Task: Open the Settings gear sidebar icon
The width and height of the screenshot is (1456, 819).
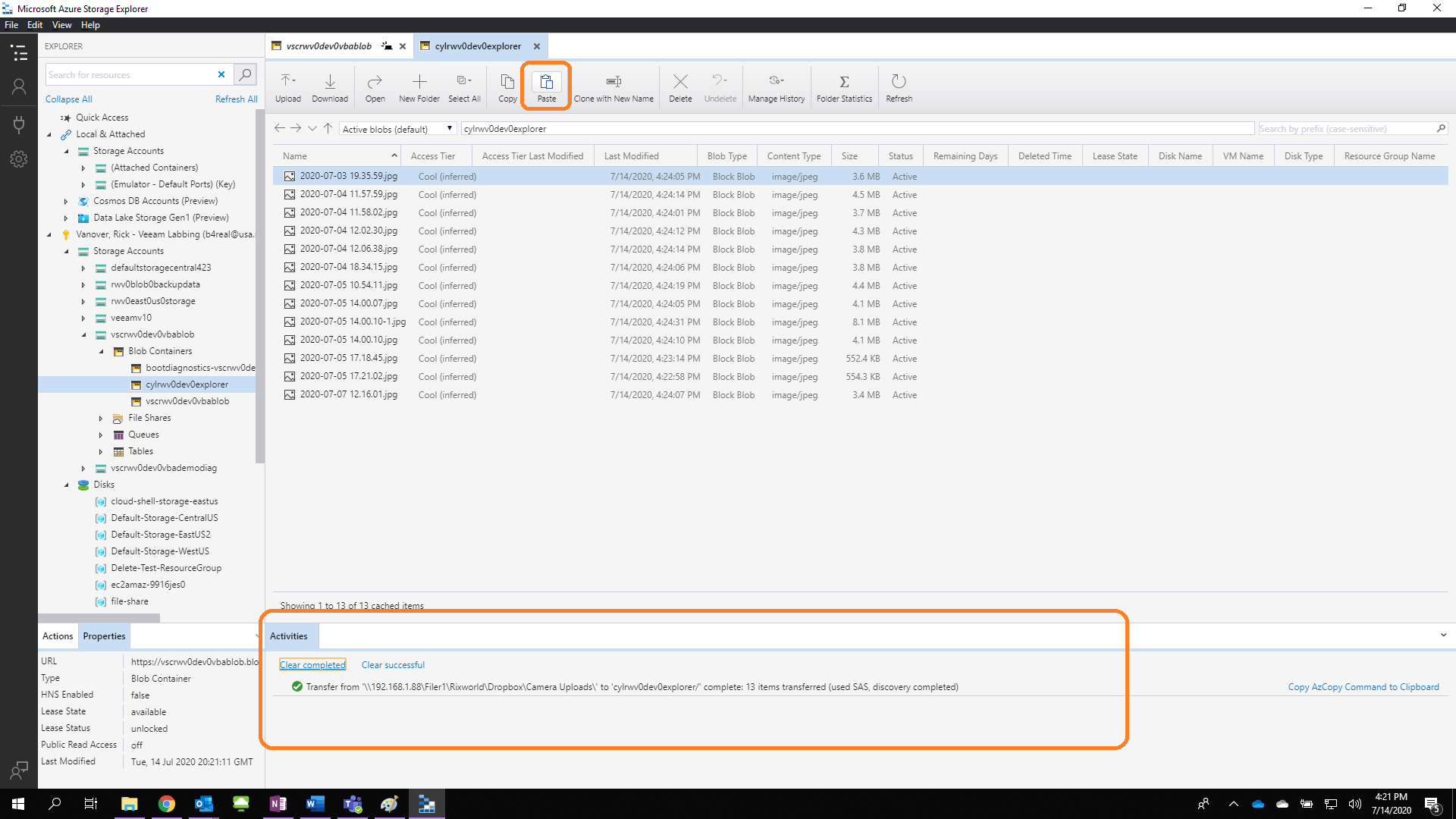Action: click(19, 159)
